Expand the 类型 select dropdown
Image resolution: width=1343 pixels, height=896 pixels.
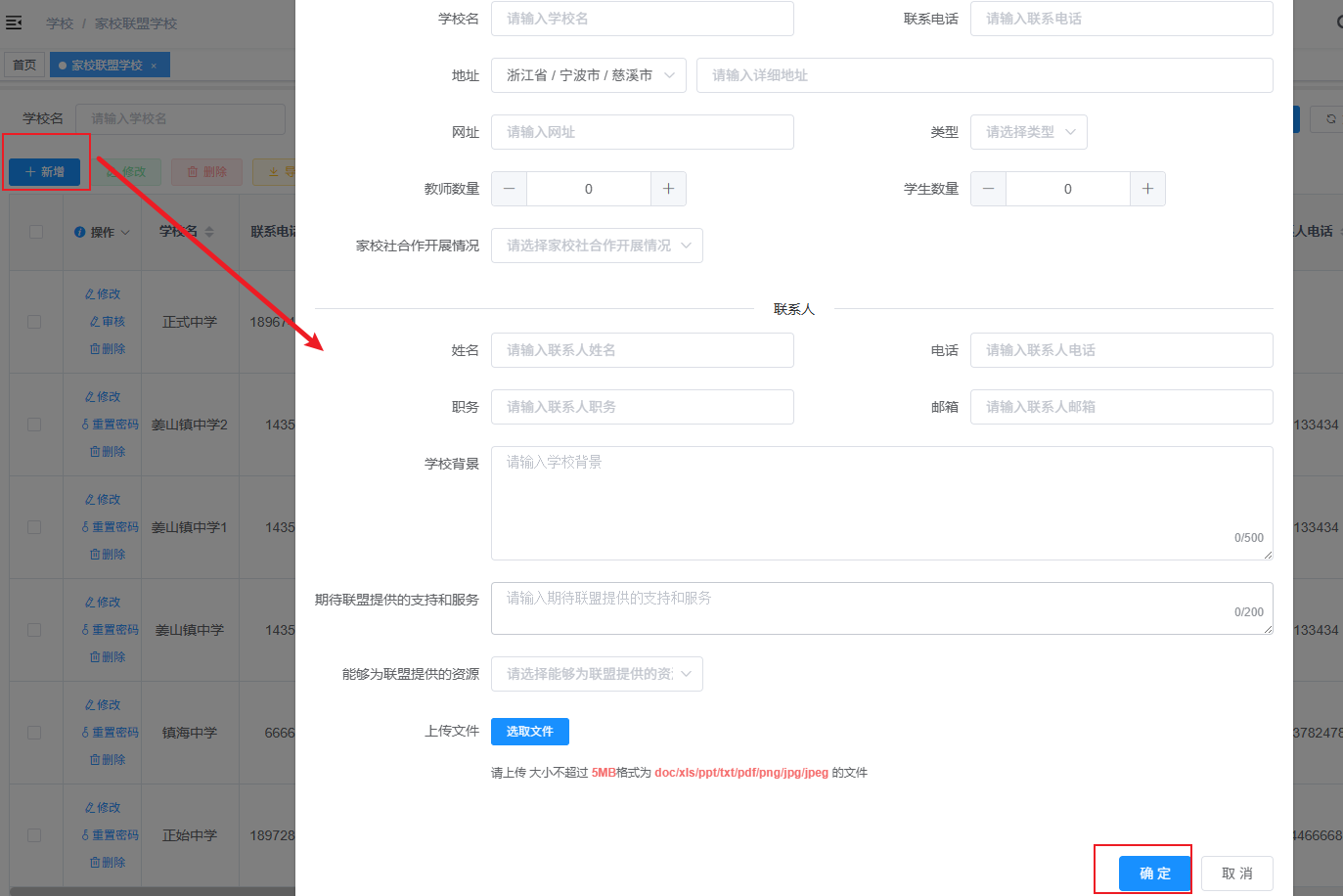(1028, 132)
